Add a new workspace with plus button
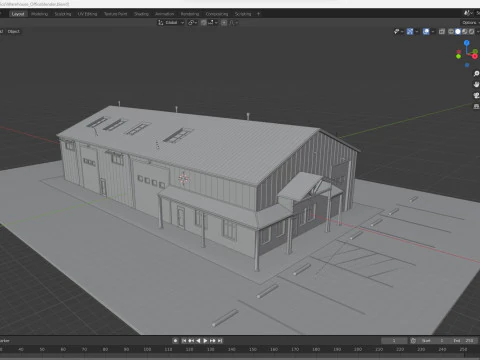Image resolution: width=480 pixels, height=360 pixels. [258, 14]
